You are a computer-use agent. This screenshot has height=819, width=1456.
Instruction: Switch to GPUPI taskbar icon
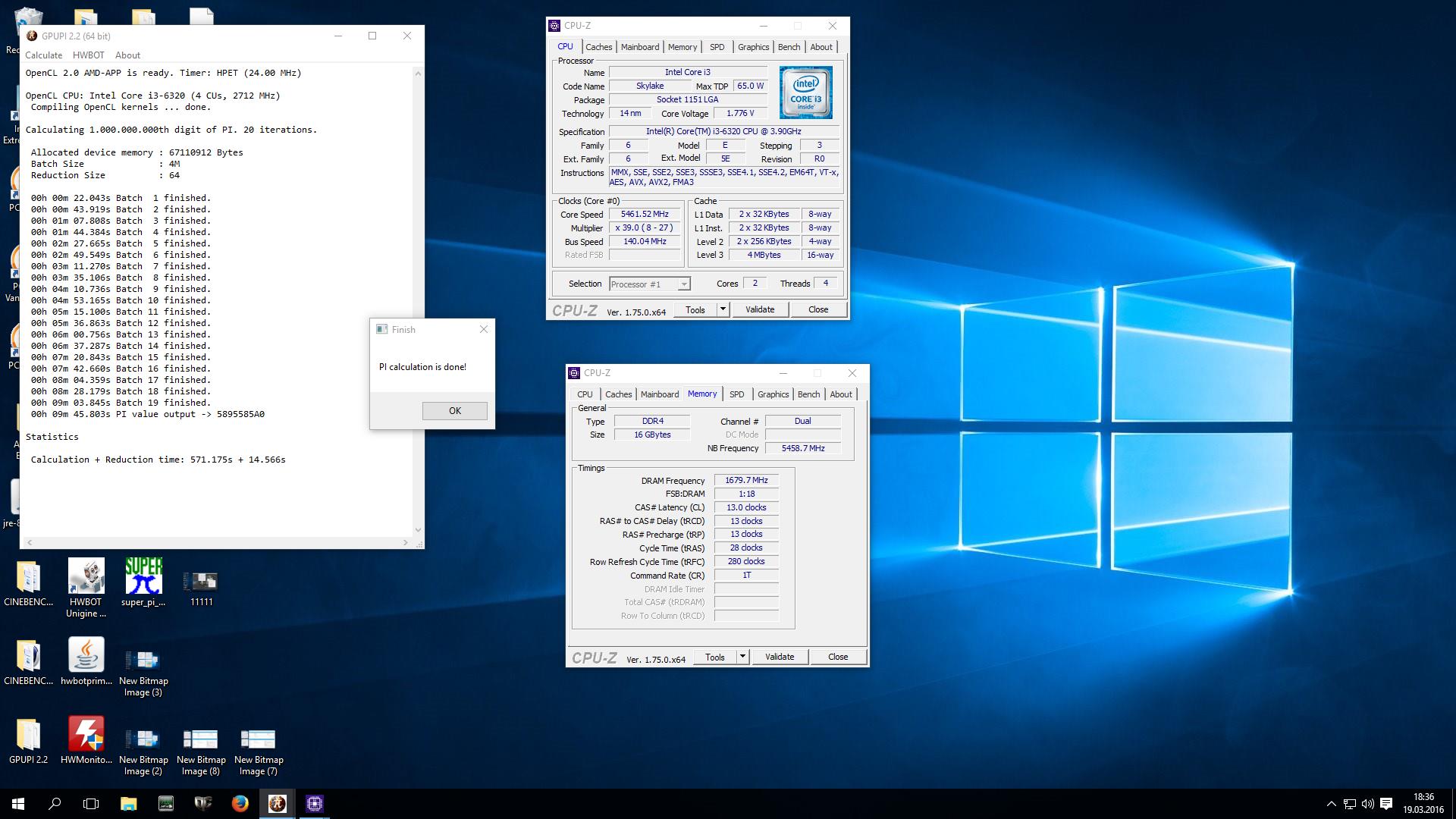278,804
